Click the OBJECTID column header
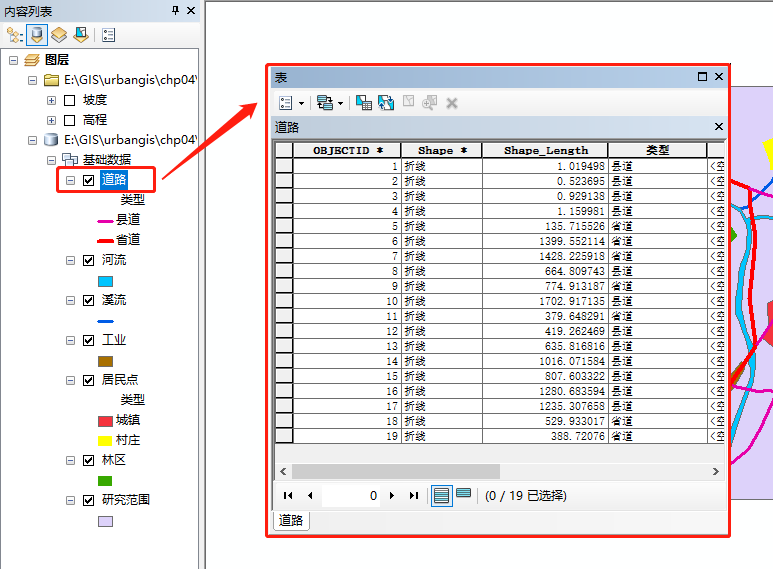This screenshot has height=569, width=773. (x=347, y=150)
